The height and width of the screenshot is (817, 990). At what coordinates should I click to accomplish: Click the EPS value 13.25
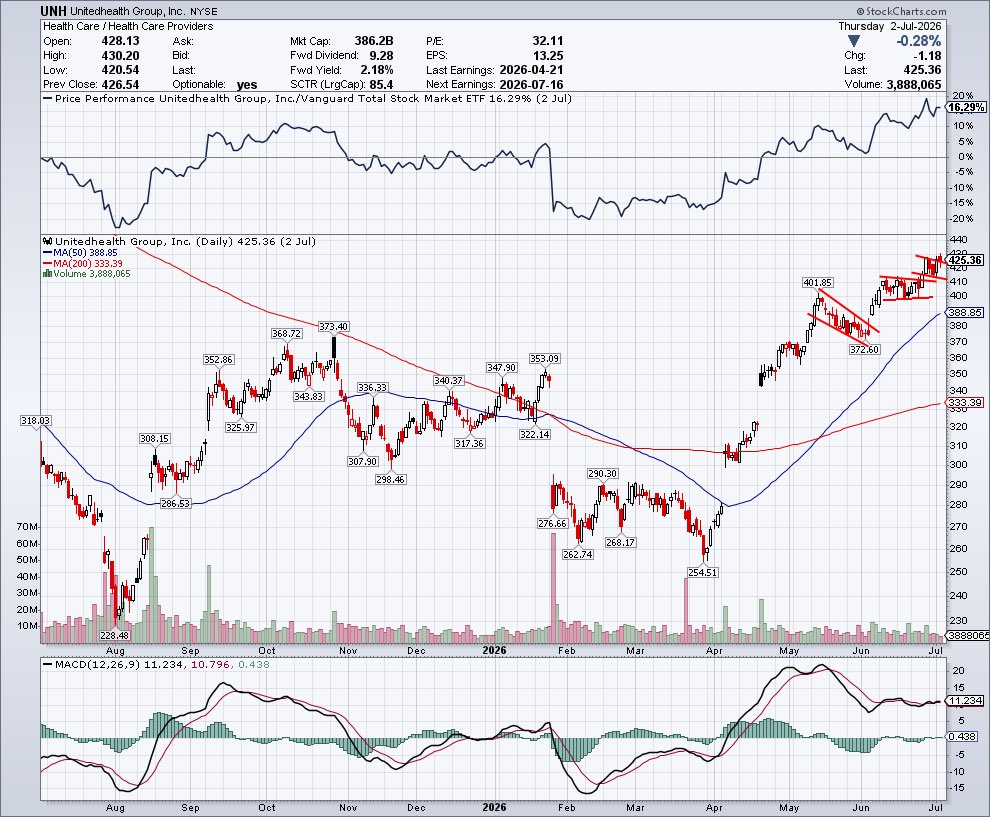tap(547, 56)
